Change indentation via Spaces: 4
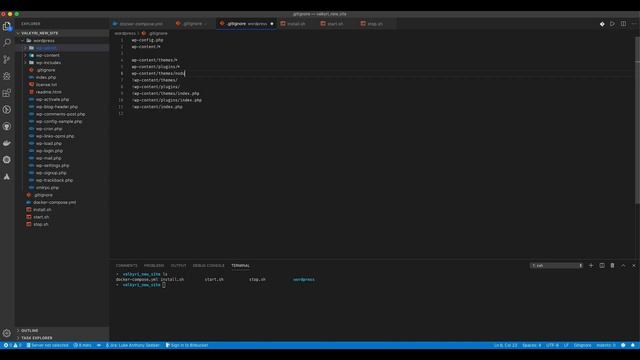 pyautogui.click(x=531, y=345)
